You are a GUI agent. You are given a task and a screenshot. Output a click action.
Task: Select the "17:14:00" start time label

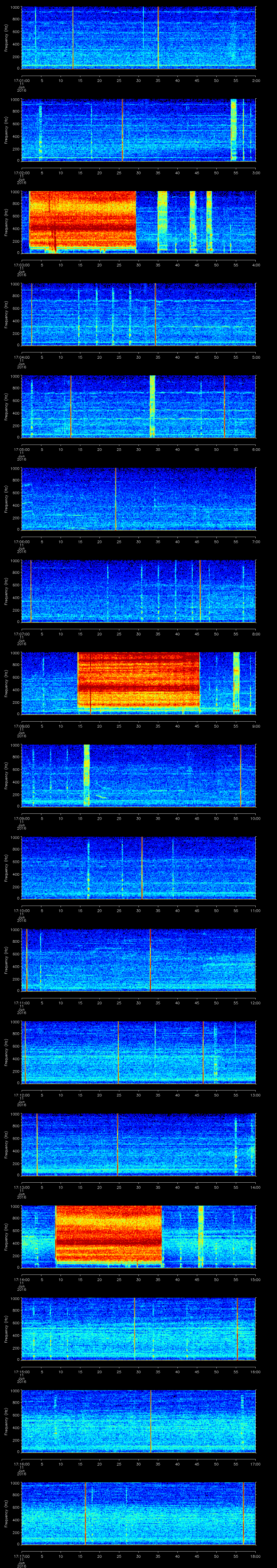[x=21, y=1279]
